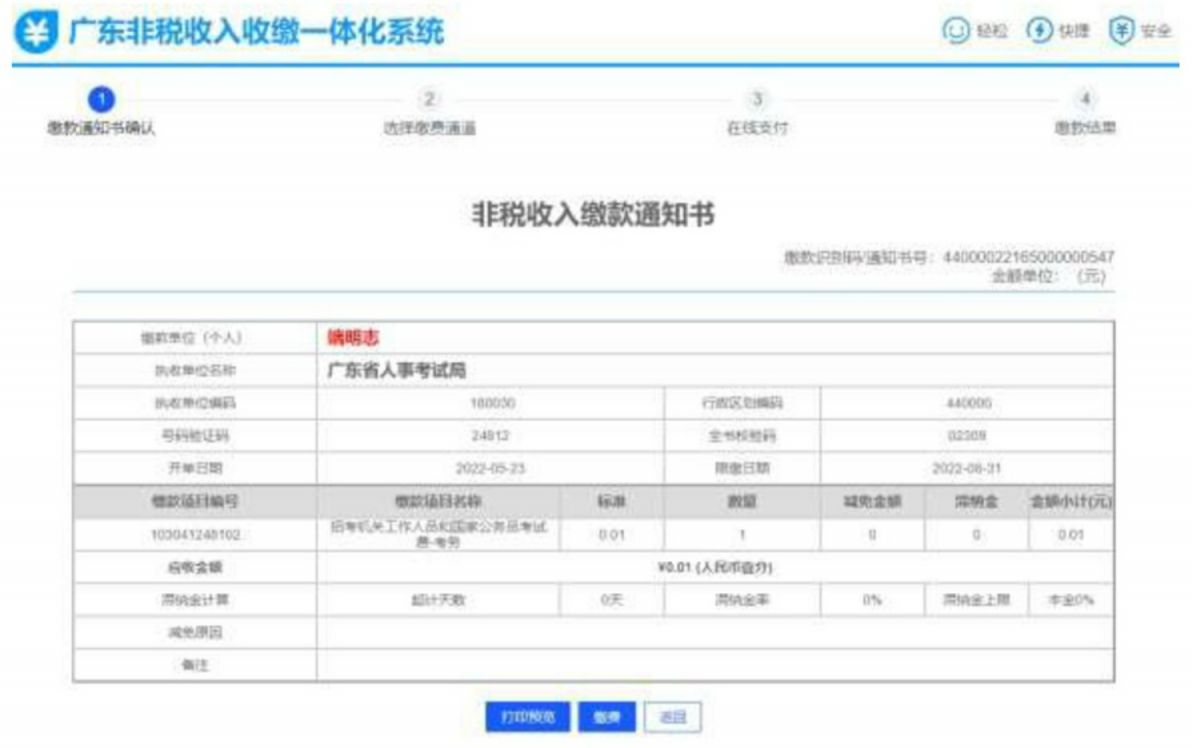This screenshot has height=748, width=1192.
Task: Click the 0.01 value under 标准
Action: pos(611,534)
